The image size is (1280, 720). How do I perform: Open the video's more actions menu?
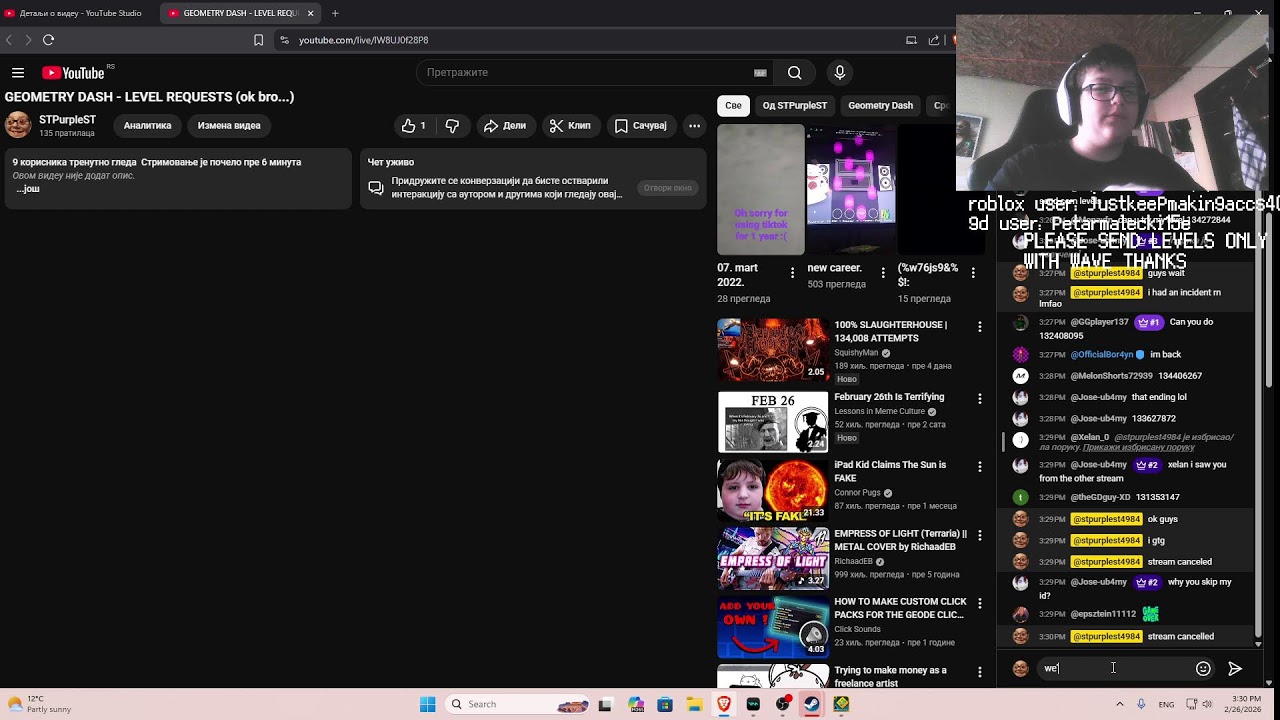coord(694,126)
